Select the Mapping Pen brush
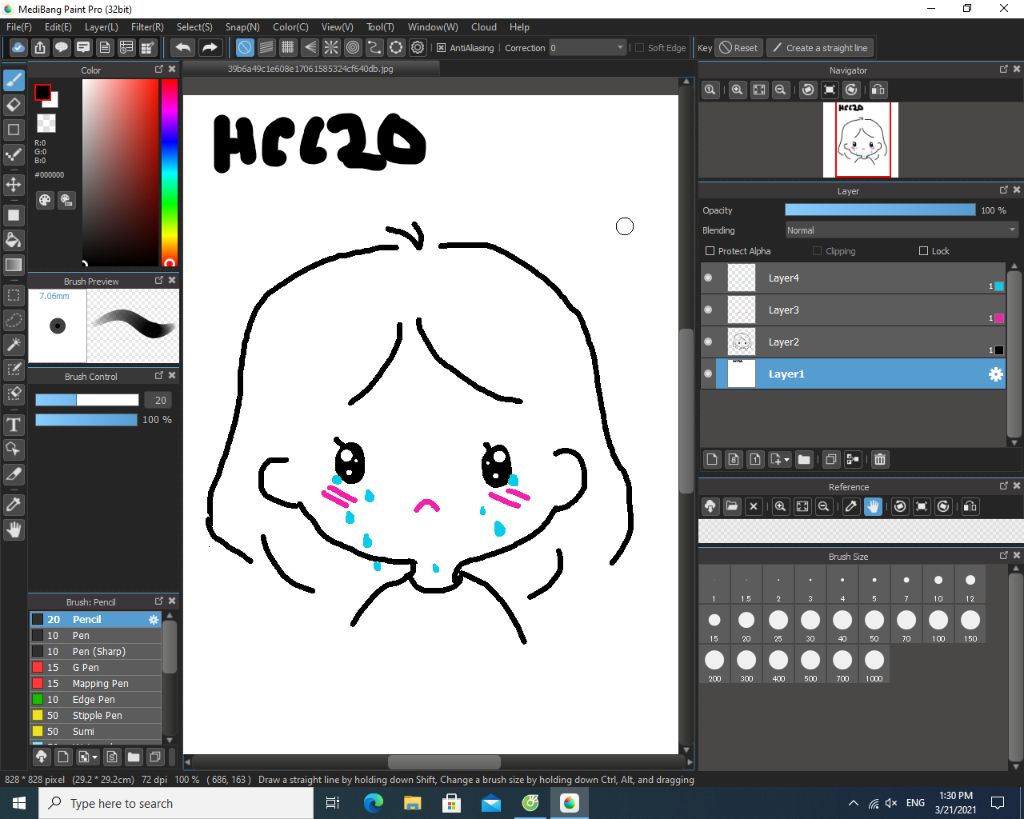 click(95, 684)
